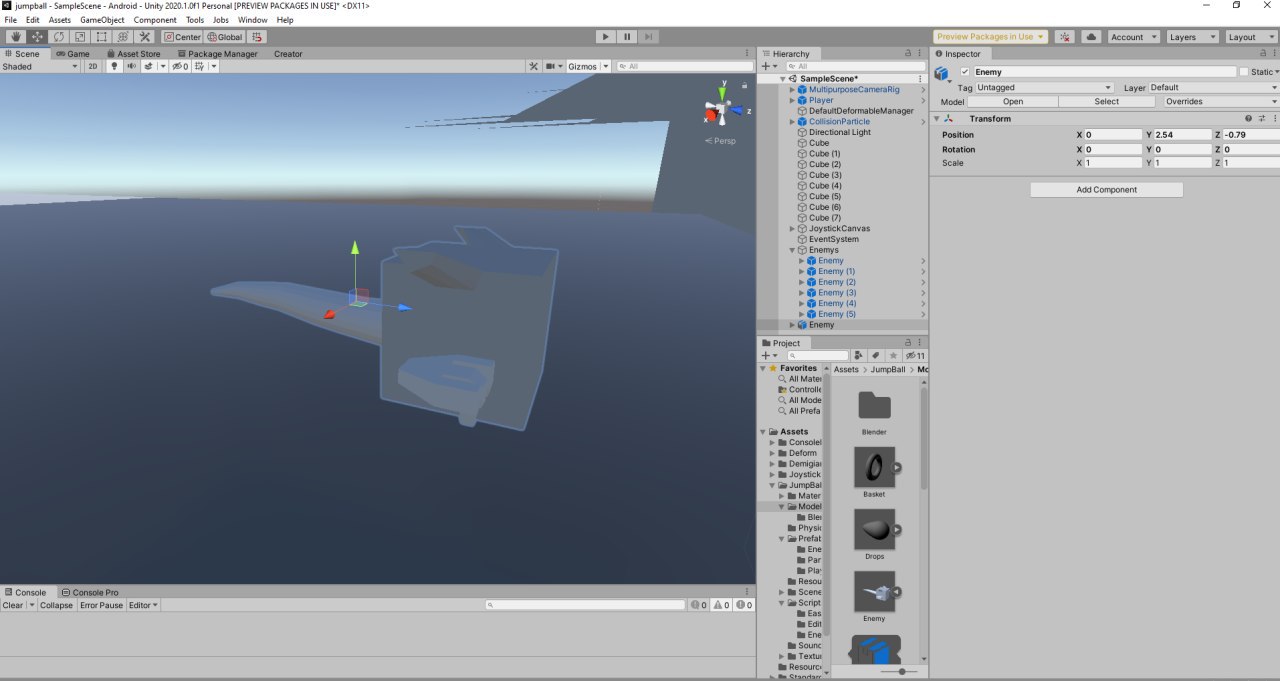
Task: Select the Move tool in the toolbar
Action: tap(37, 37)
